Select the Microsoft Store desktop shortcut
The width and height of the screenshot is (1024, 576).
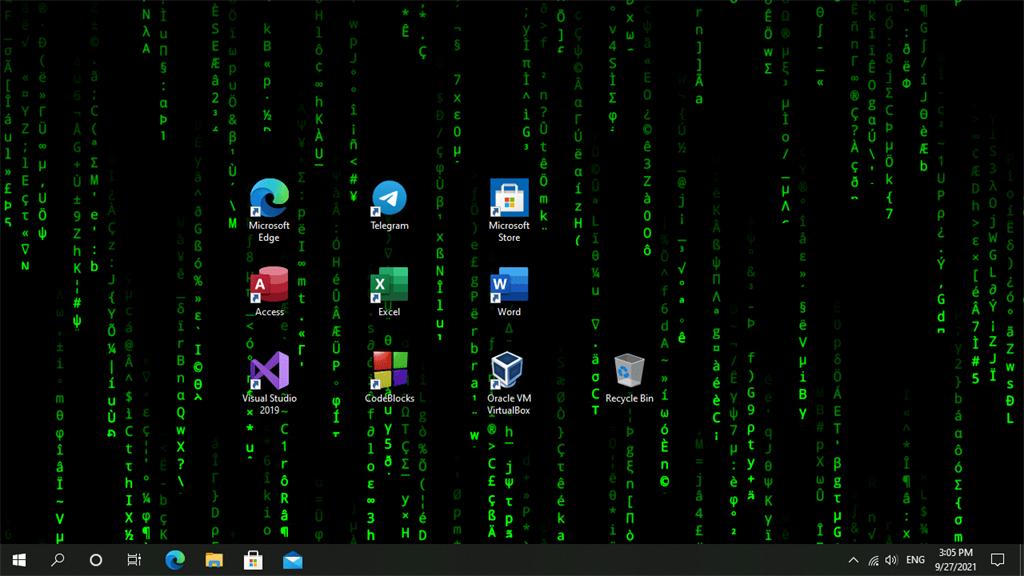509,210
